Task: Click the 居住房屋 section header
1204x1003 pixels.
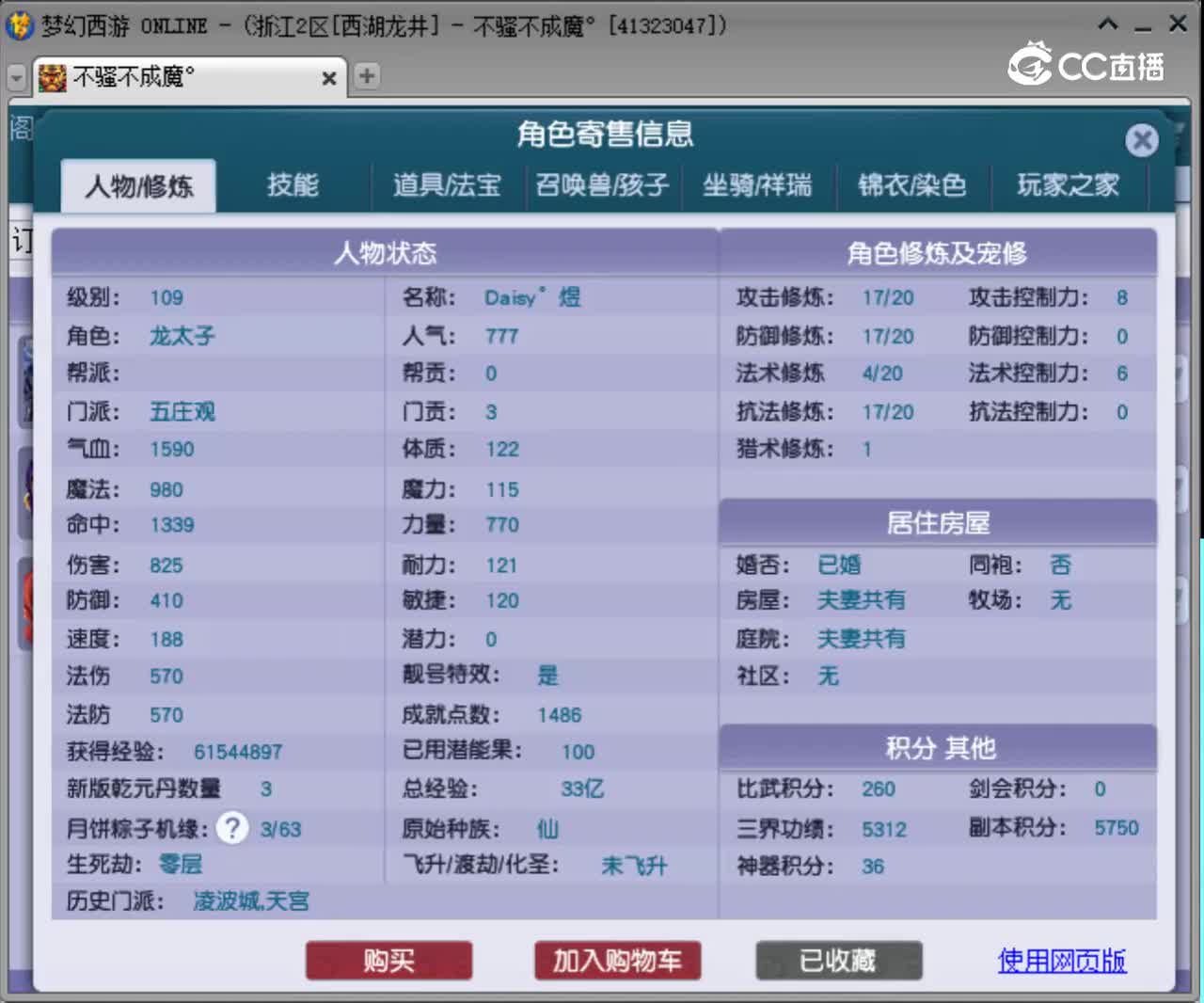Action: (x=938, y=522)
